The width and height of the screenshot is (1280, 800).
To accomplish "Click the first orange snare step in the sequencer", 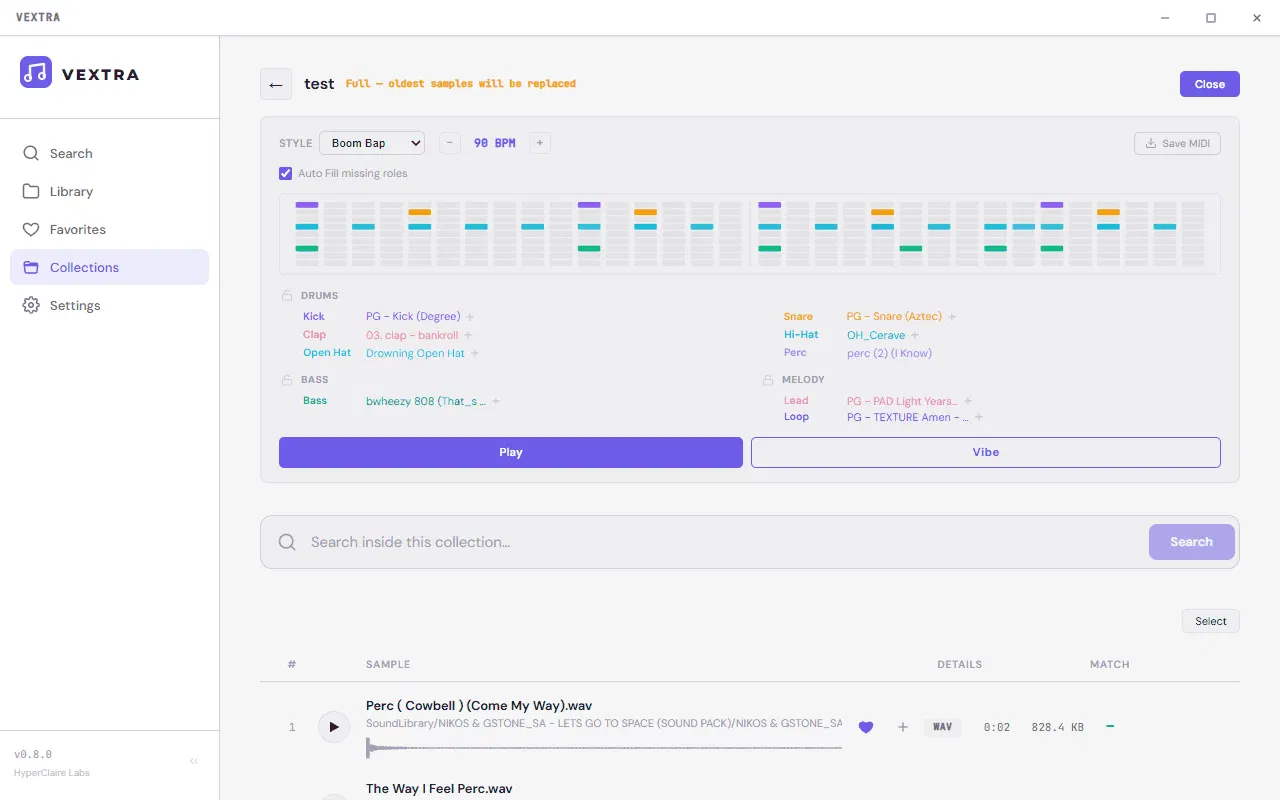I will (x=420, y=212).
